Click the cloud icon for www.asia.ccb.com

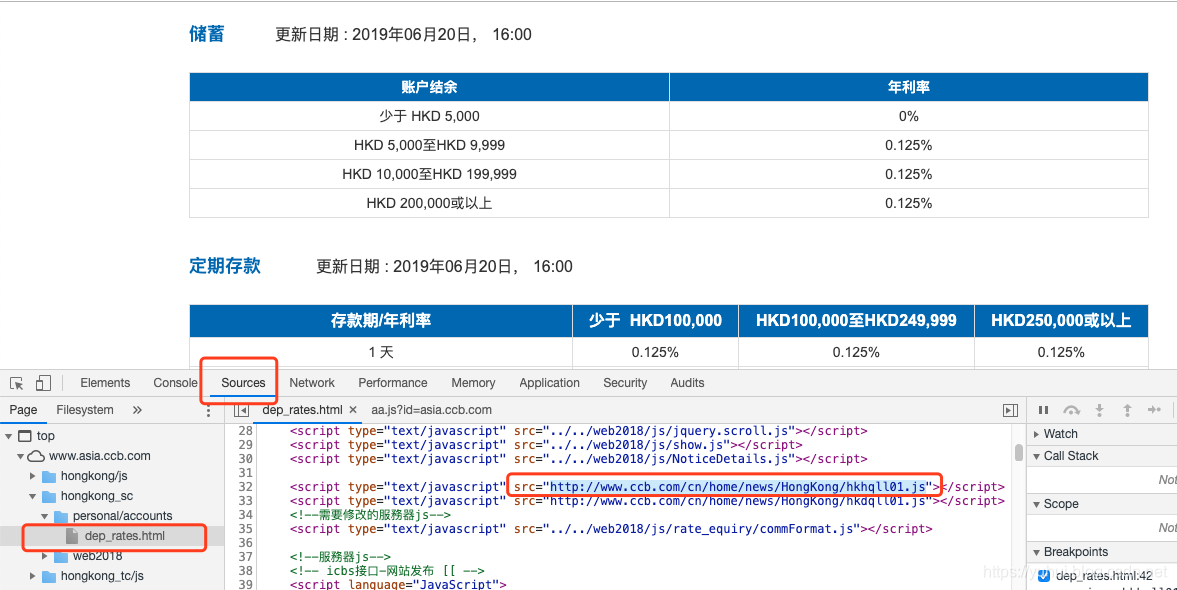36,456
